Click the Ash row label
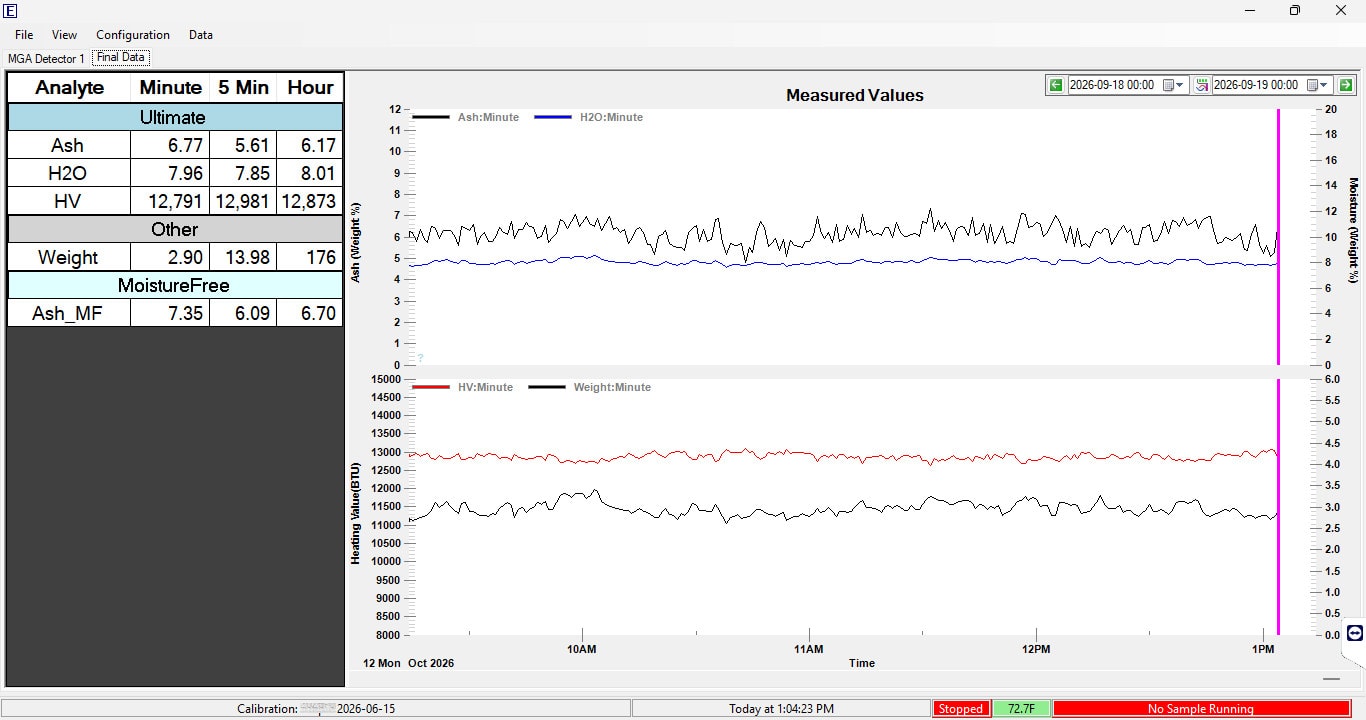Screen dimensions: 1366x720 tap(69, 145)
